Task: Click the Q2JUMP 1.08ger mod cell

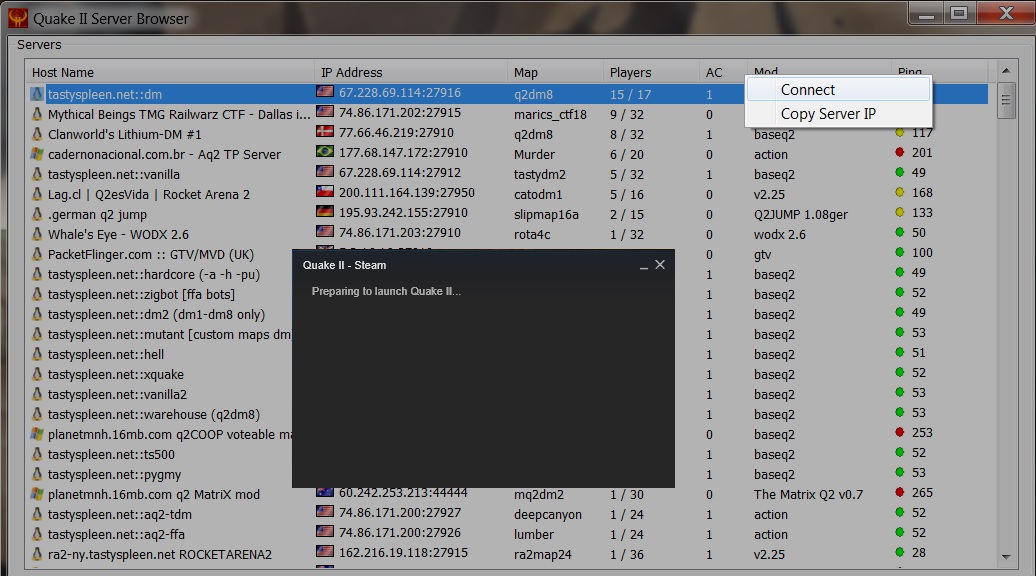Action: click(801, 215)
